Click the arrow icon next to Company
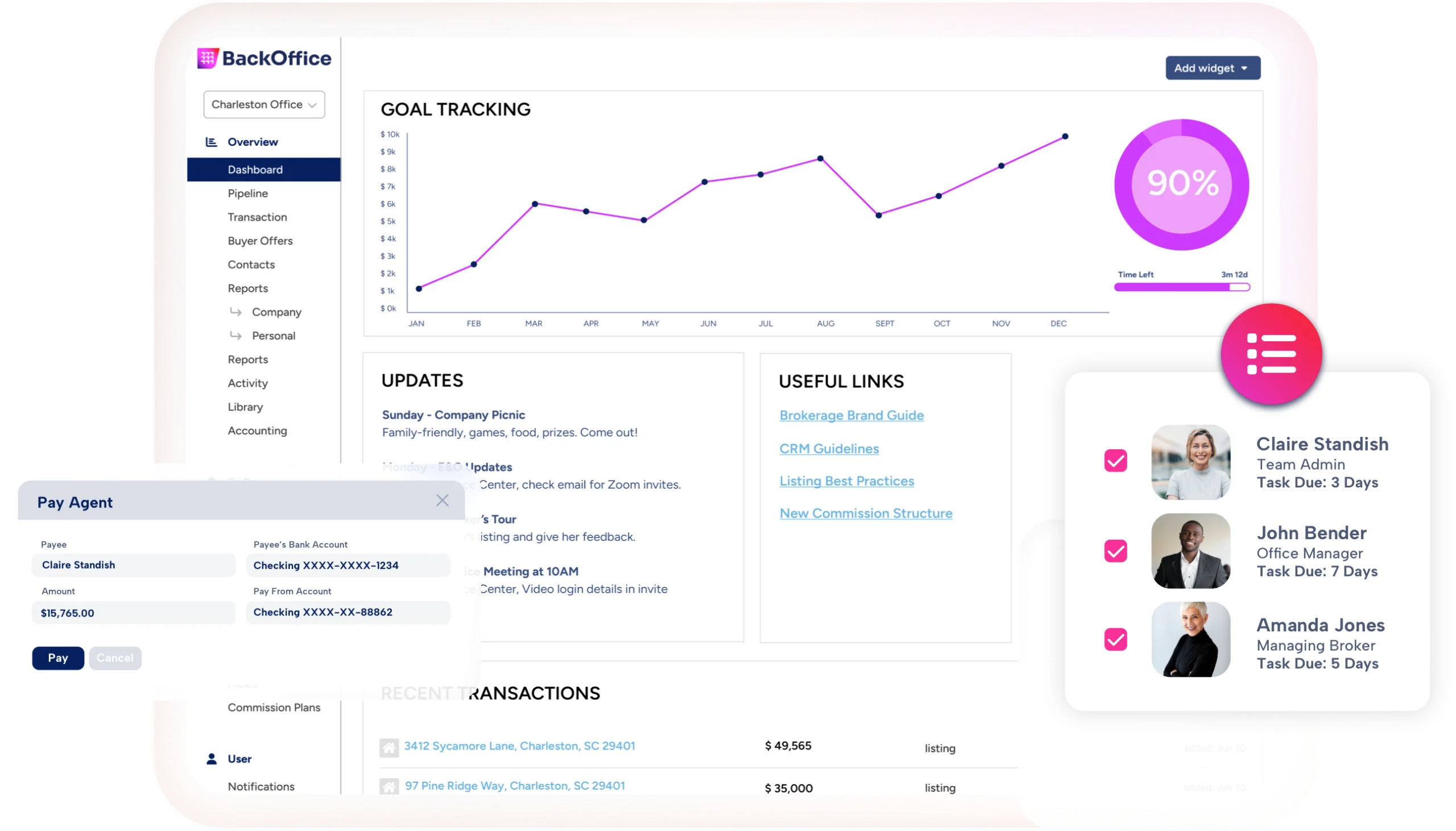The width and height of the screenshot is (1456, 831). [235, 312]
